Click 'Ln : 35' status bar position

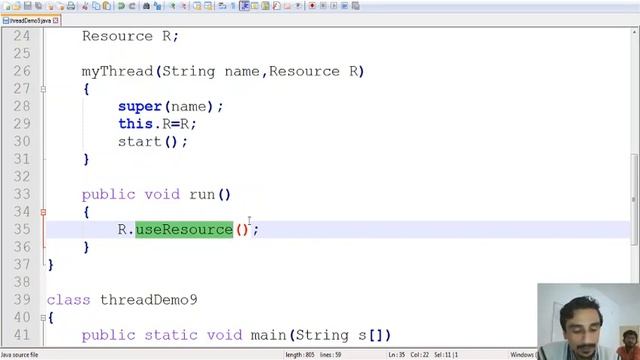396,355
